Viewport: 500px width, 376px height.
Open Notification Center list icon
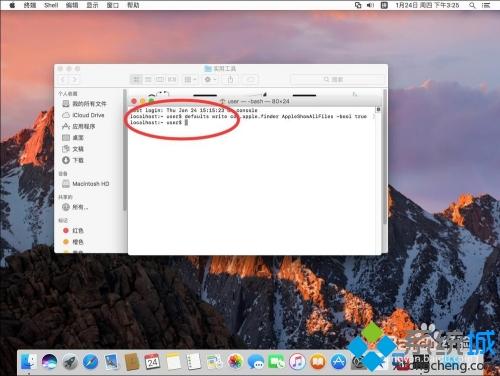pyautogui.click(x=486, y=5)
